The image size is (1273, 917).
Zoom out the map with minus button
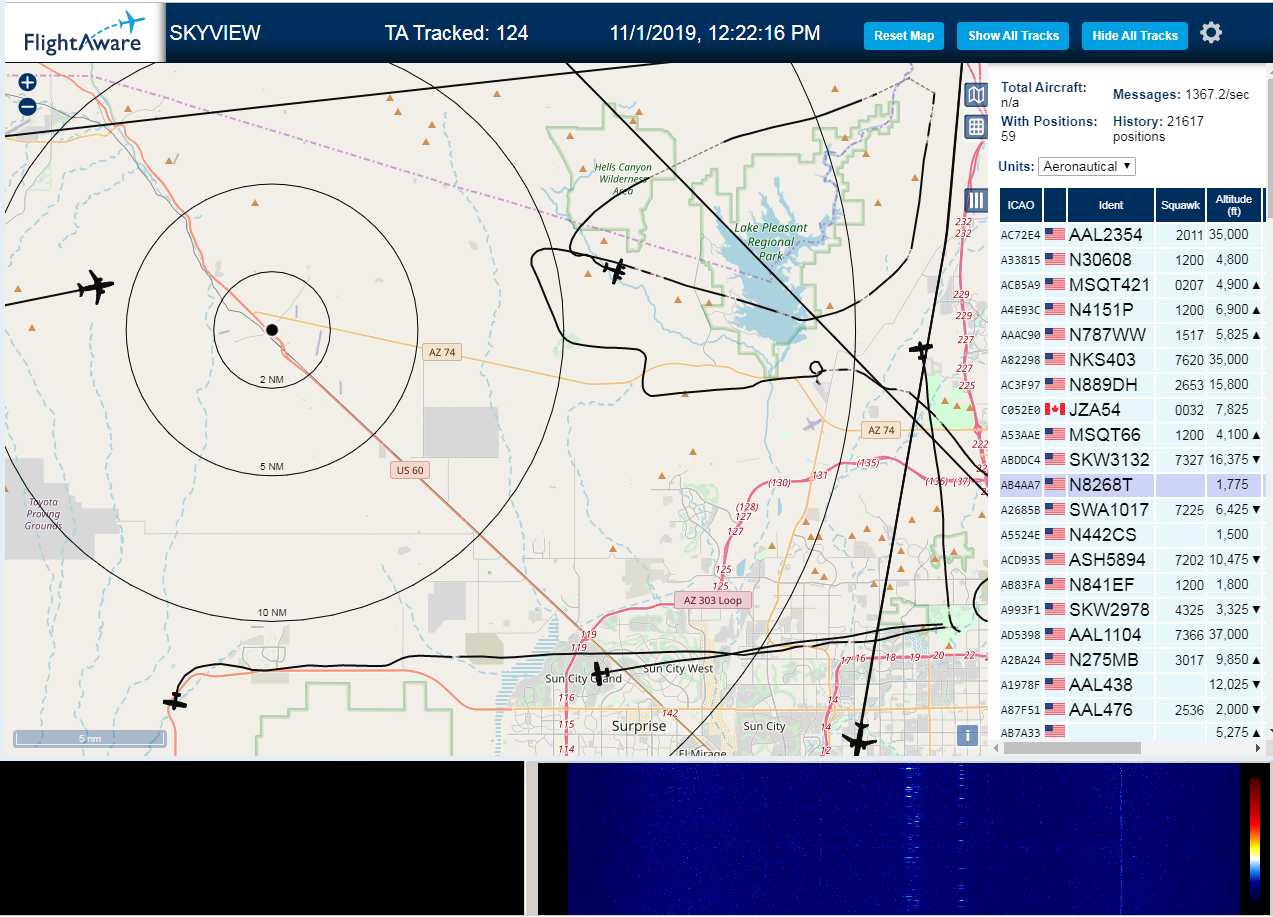pos(27,106)
